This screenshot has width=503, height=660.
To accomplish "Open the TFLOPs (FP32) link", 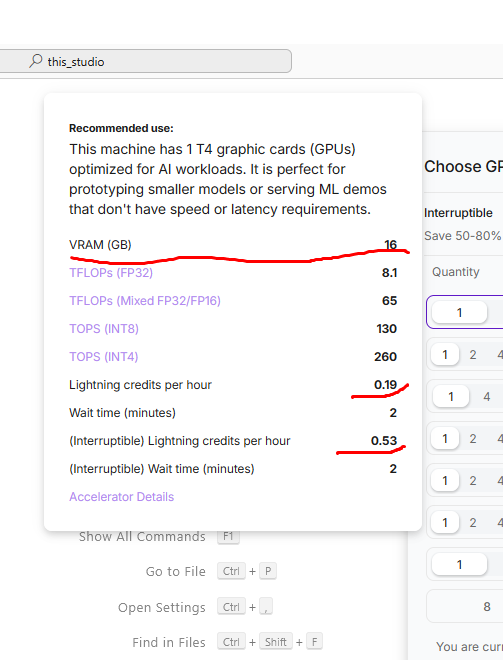I will [x=111, y=273].
